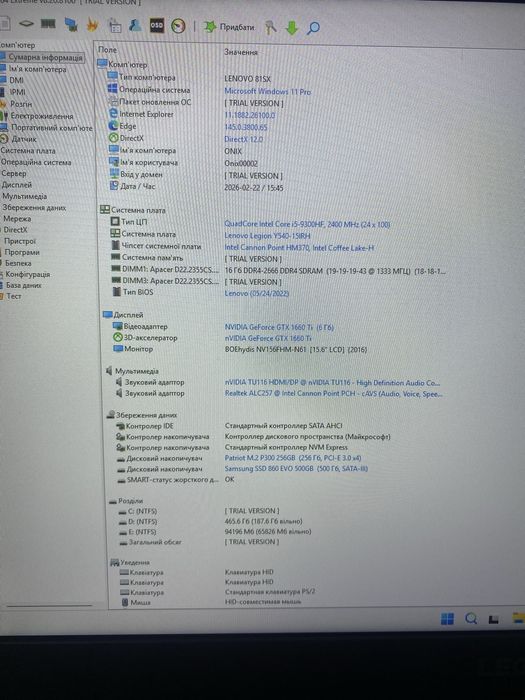Open the nVIDIA TU116 HDMI/DP audio link
525x700 pixels.
(332, 383)
